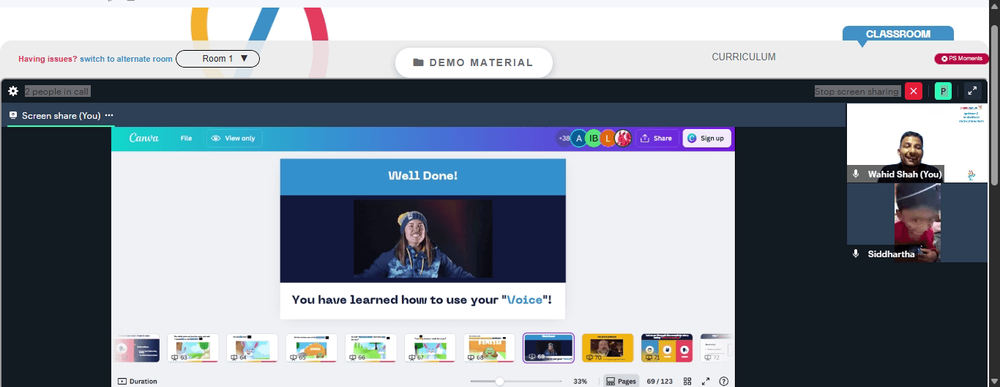Open the call settings gear icon
This screenshot has width=1000, height=387.
tap(13, 91)
